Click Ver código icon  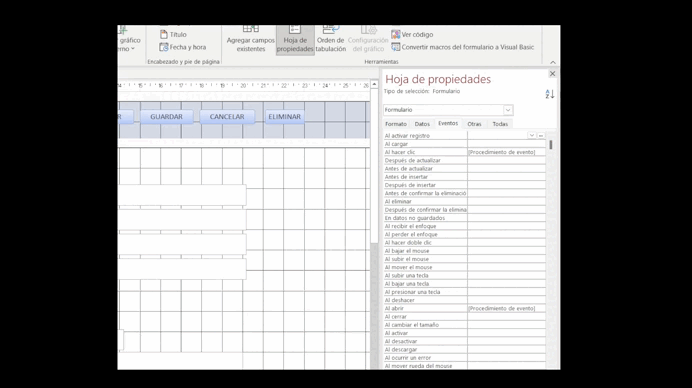coord(395,34)
